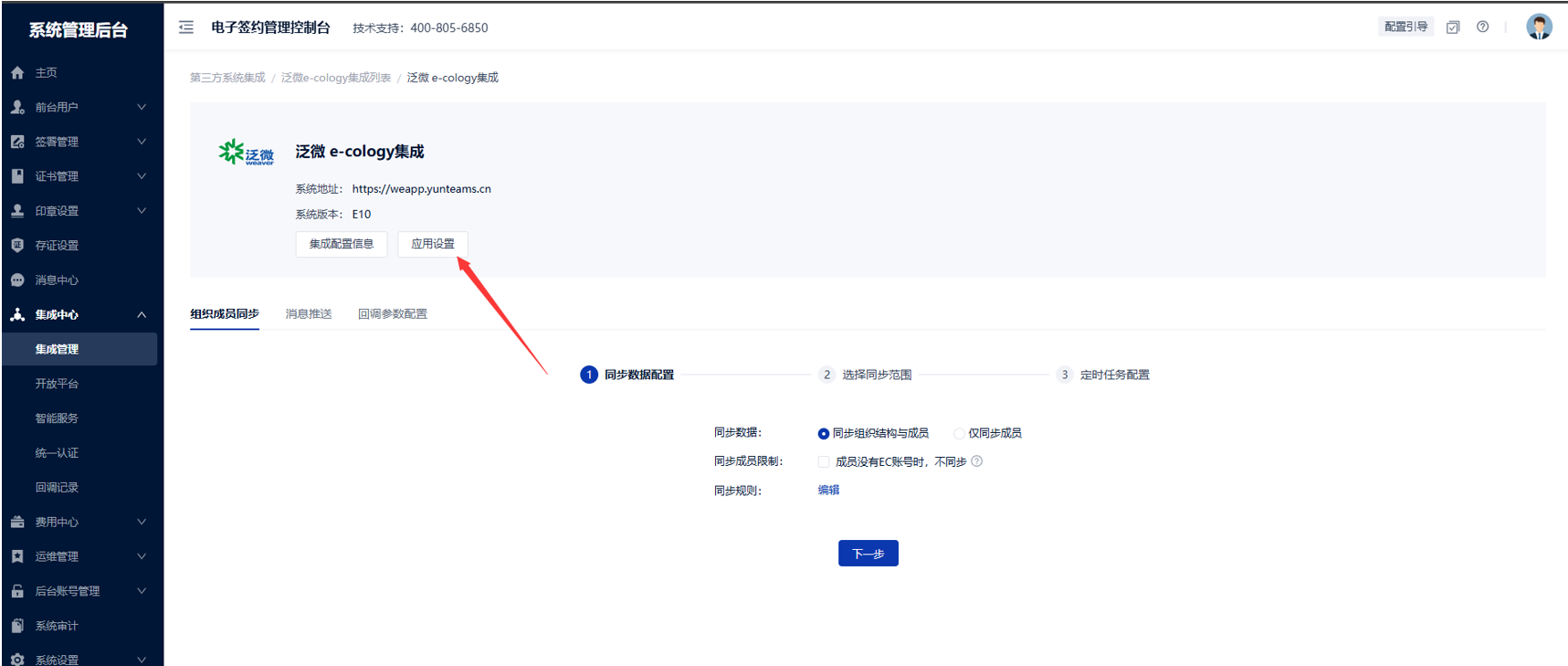Open help via question mark icon in top bar
The width and height of the screenshot is (1568, 666).
[1483, 26]
